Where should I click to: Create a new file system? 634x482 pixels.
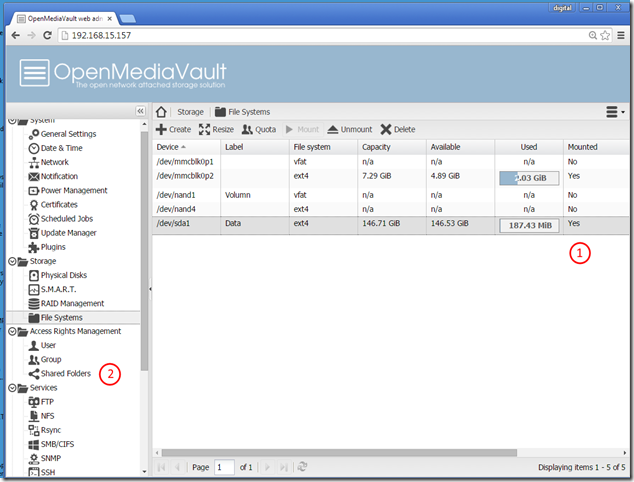[x=173, y=129]
